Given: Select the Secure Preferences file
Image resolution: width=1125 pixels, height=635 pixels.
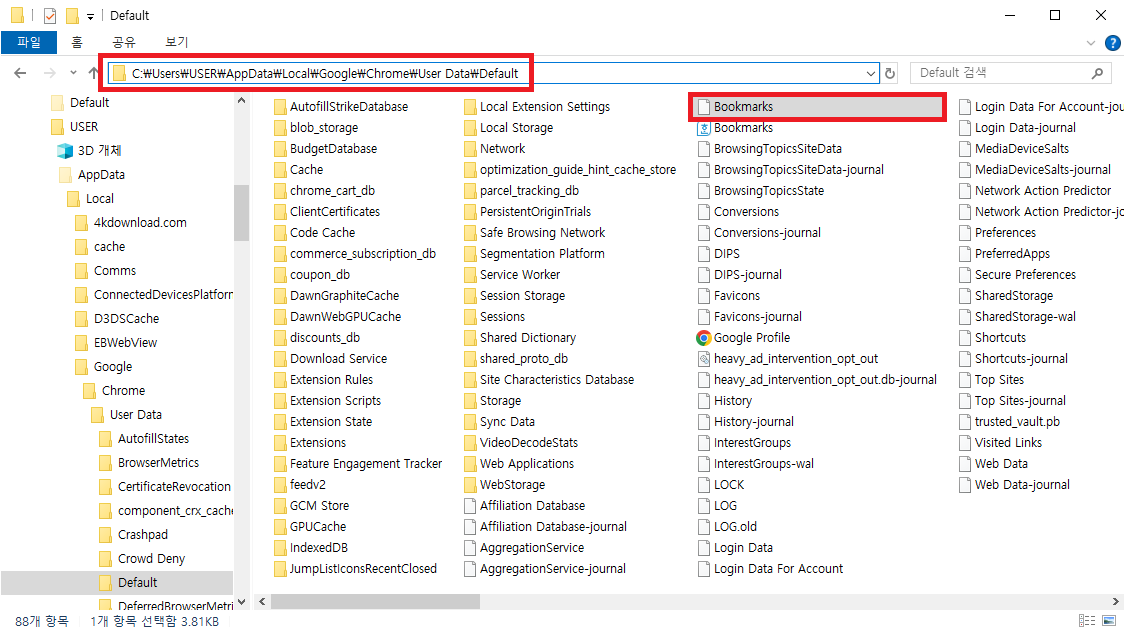Looking at the screenshot, I should [1025, 275].
